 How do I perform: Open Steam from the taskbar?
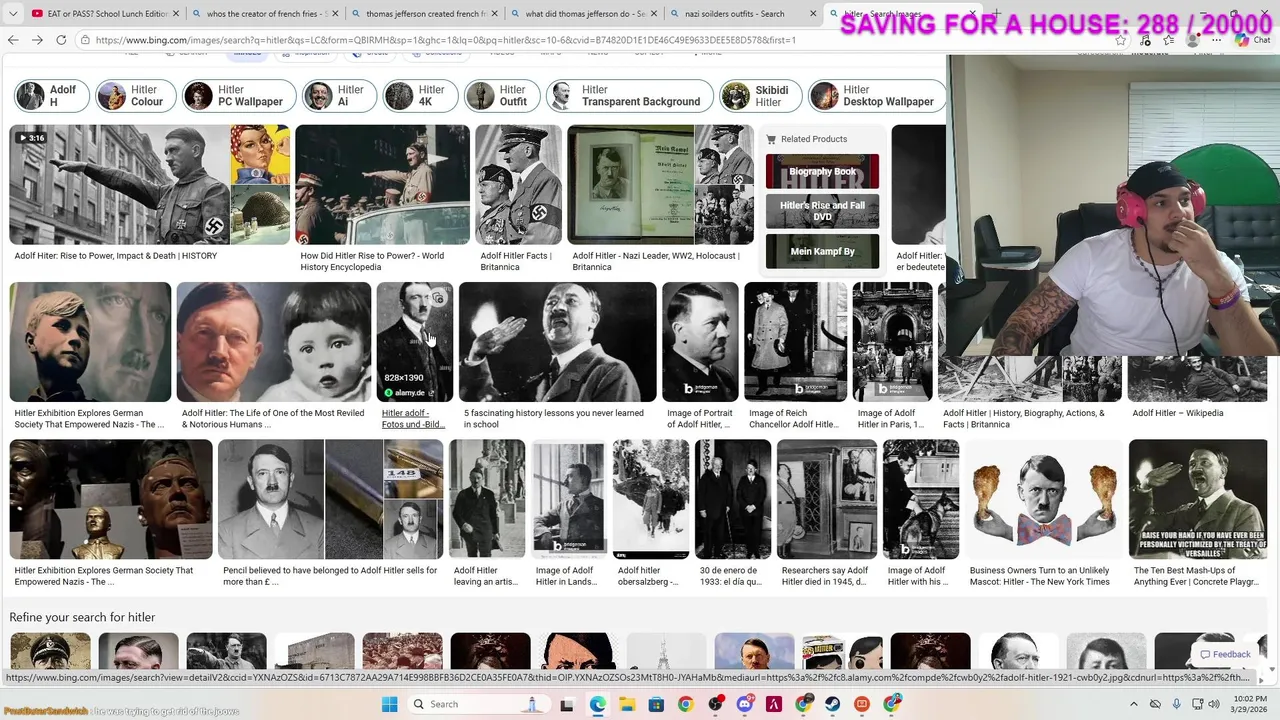click(833, 704)
